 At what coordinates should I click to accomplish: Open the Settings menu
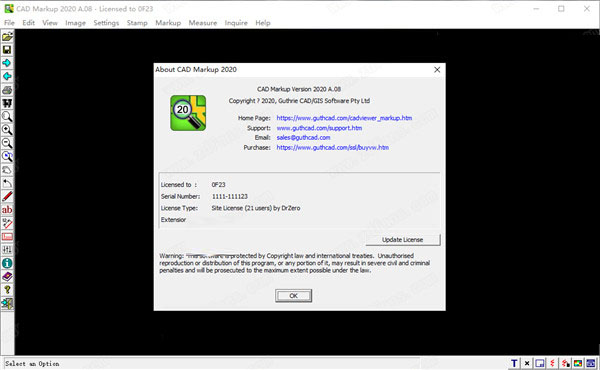coord(106,23)
